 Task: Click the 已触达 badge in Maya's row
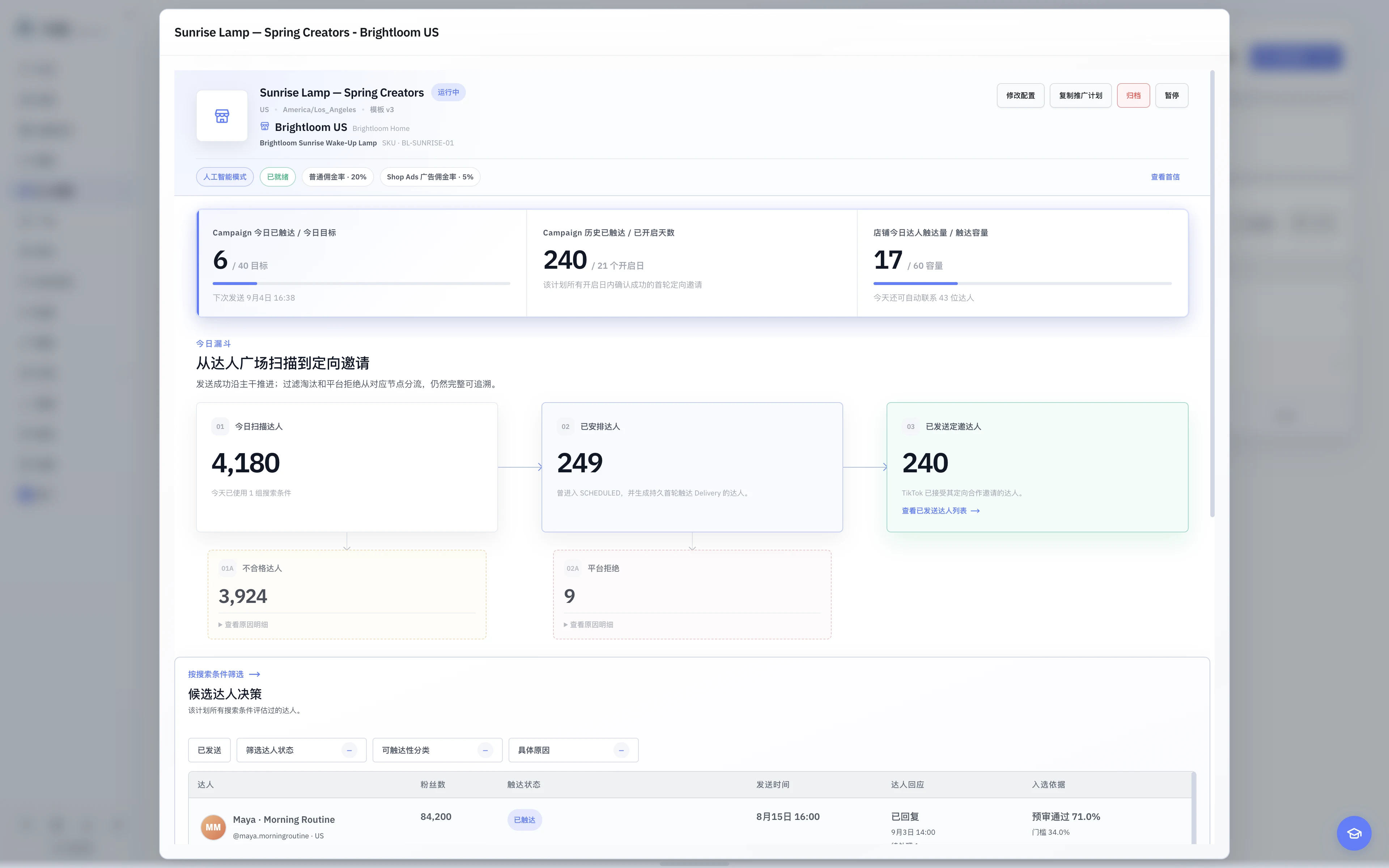(x=524, y=819)
